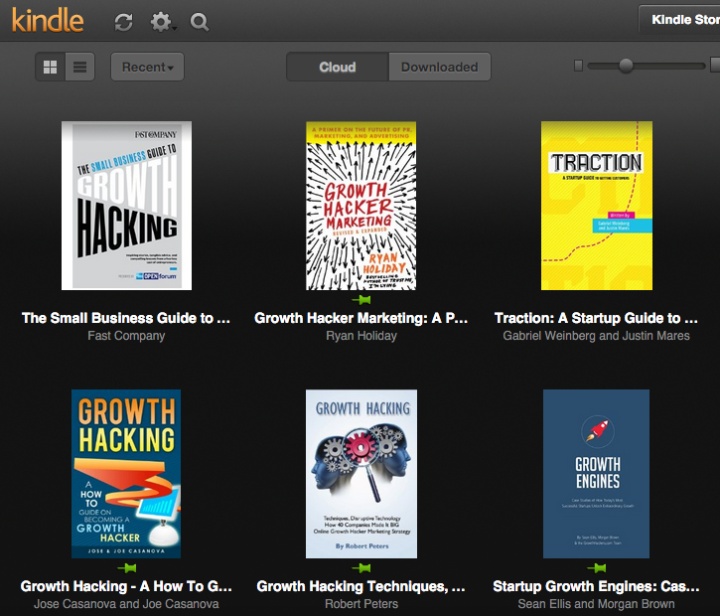This screenshot has width=720, height=616.
Task: Open the Traction book cover
Action: click(596, 205)
